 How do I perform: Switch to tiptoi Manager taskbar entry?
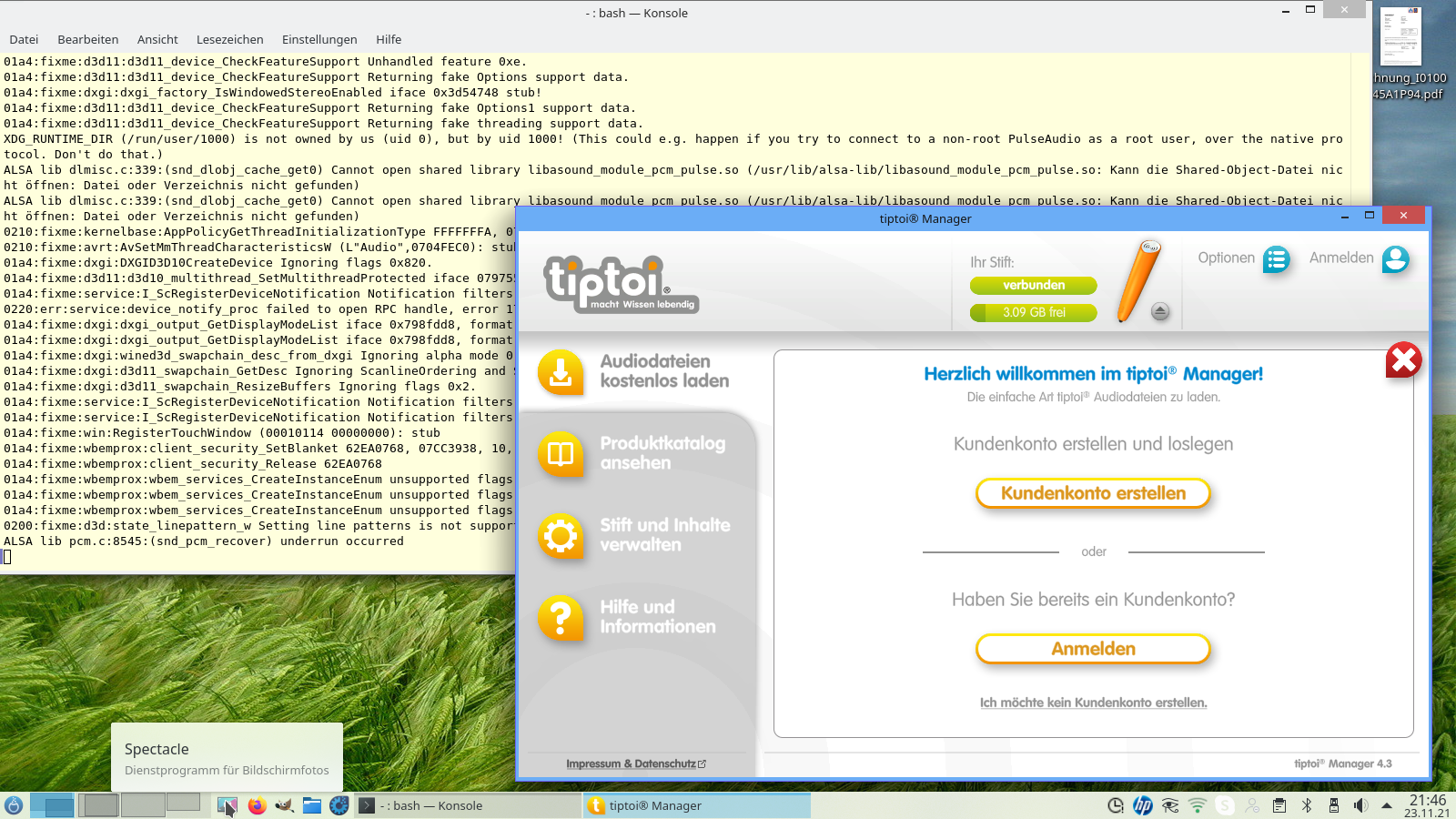coord(697,805)
